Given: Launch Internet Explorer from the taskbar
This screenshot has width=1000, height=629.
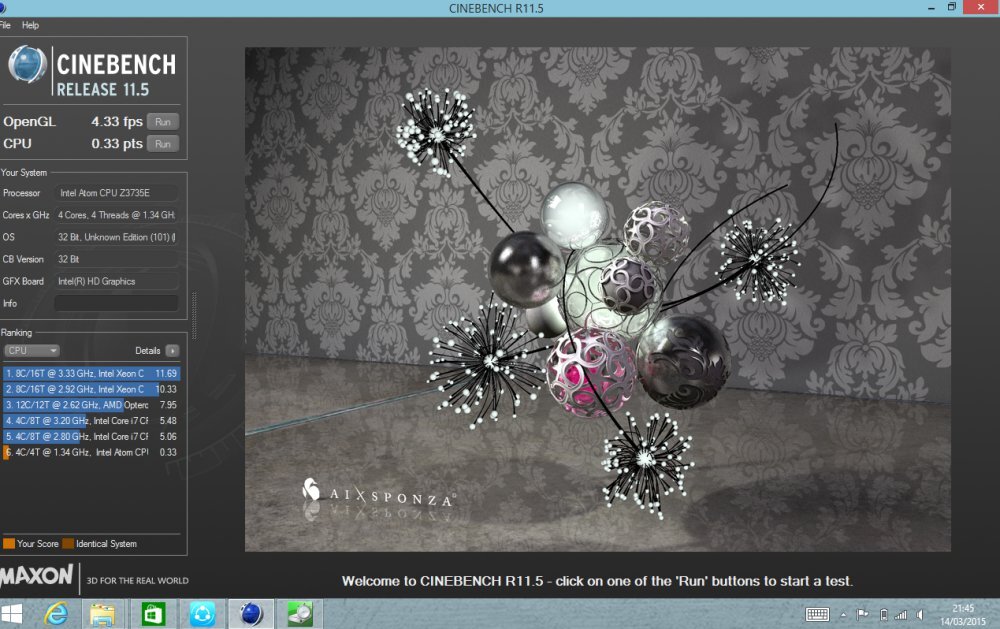Looking at the screenshot, I should point(56,614).
